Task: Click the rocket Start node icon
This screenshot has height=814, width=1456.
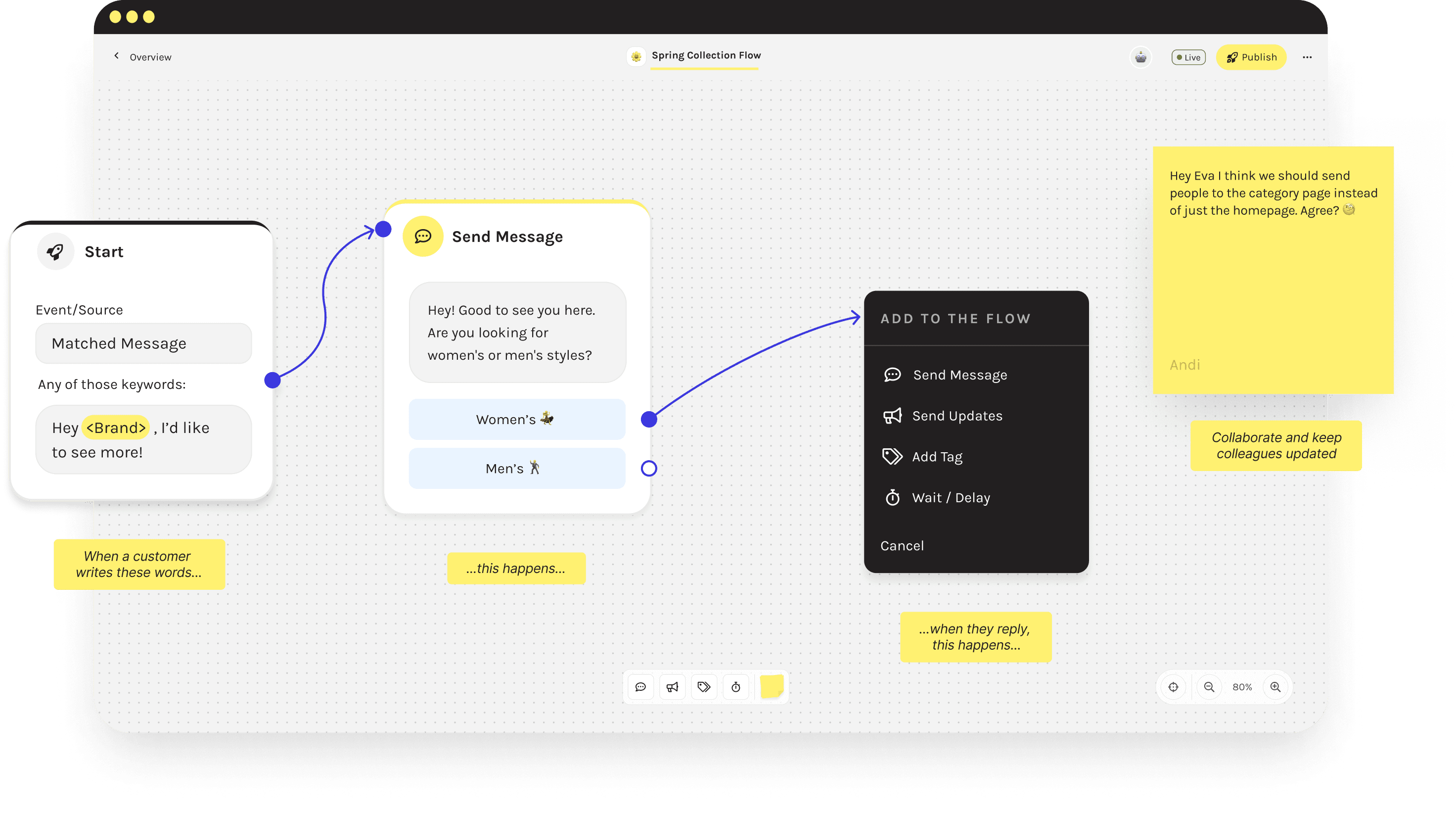Action: point(54,251)
